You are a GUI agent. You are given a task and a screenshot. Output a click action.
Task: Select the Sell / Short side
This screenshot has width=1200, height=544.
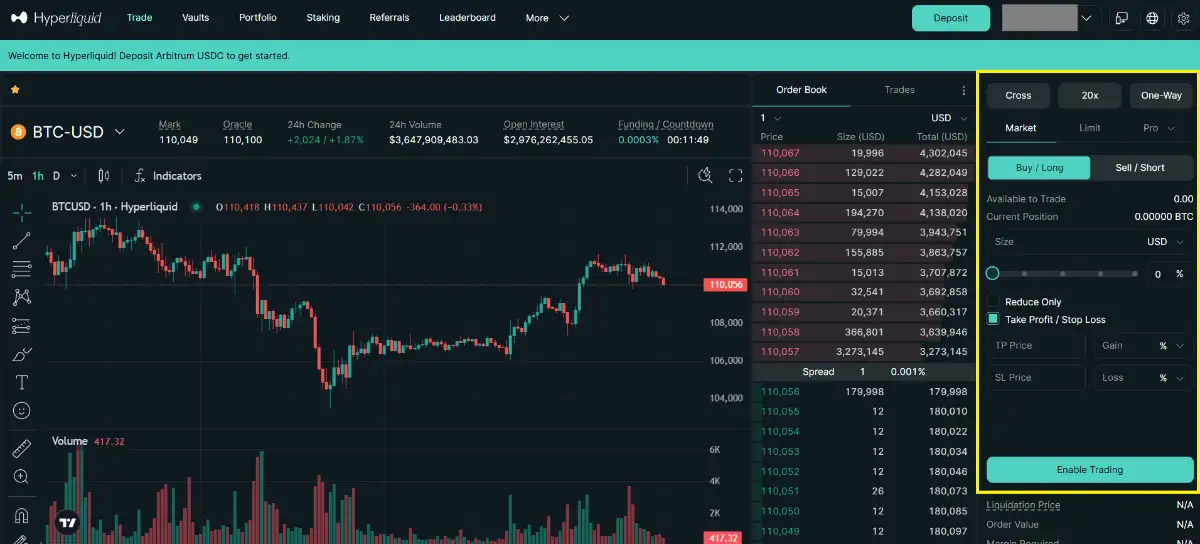(1140, 167)
